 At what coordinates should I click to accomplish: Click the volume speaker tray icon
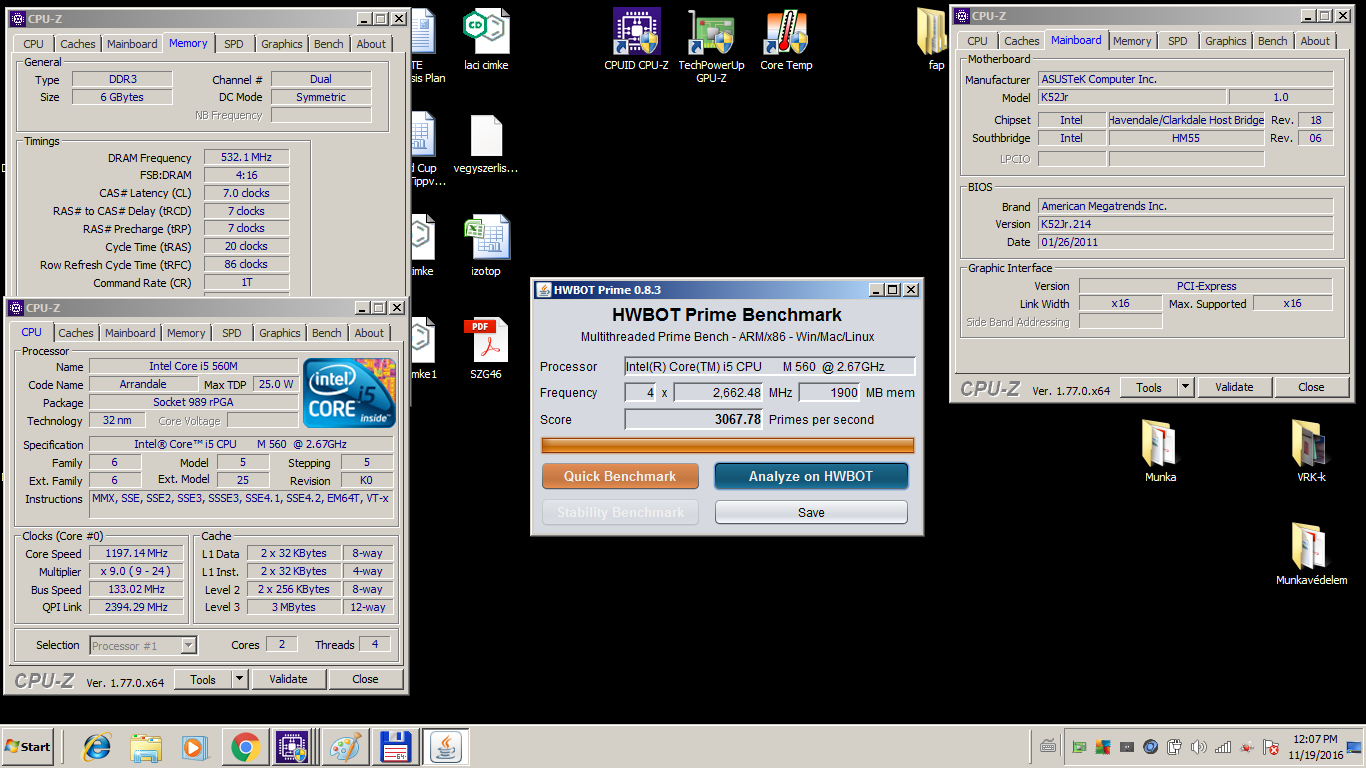(x=1198, y=747)
